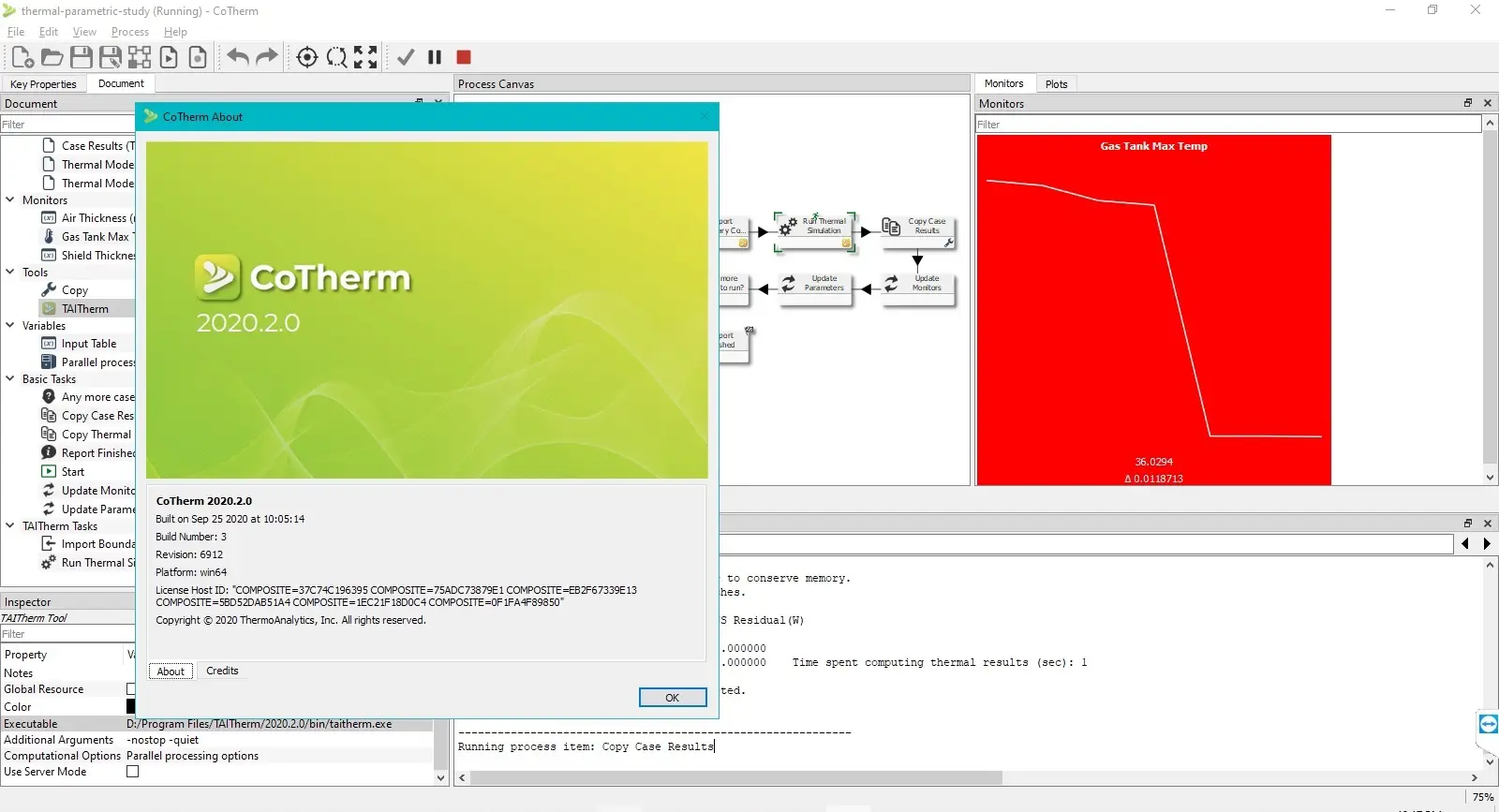This screenshot has height=812, width=1499.
Task: Select Copy tool in document tree
Action: click(x=75, y=290)
